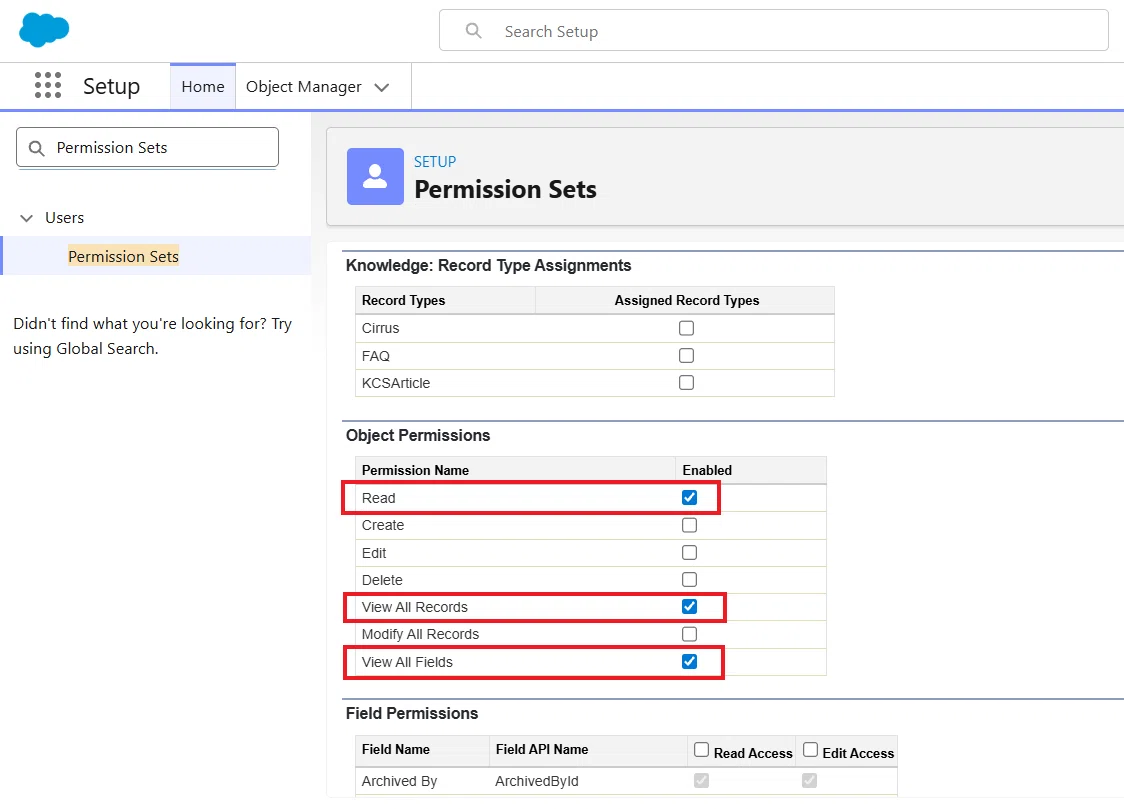This screenshot has width=1124, height=809.
Task: Click the Archived By edit access checkbox
Action: pos(809,780)
